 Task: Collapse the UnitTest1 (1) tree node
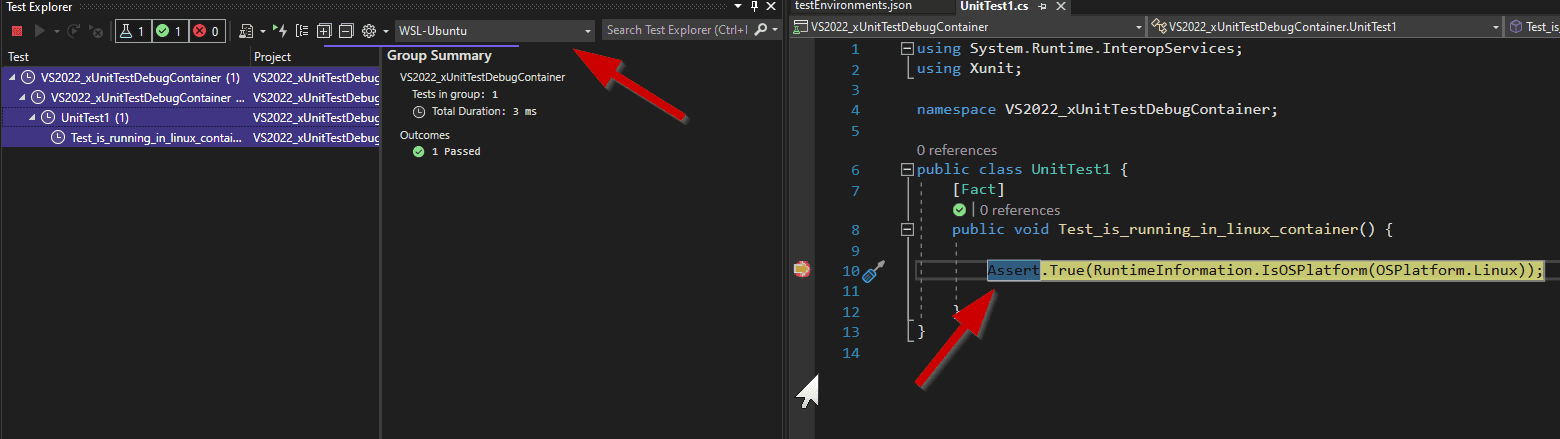click(33, 118)
